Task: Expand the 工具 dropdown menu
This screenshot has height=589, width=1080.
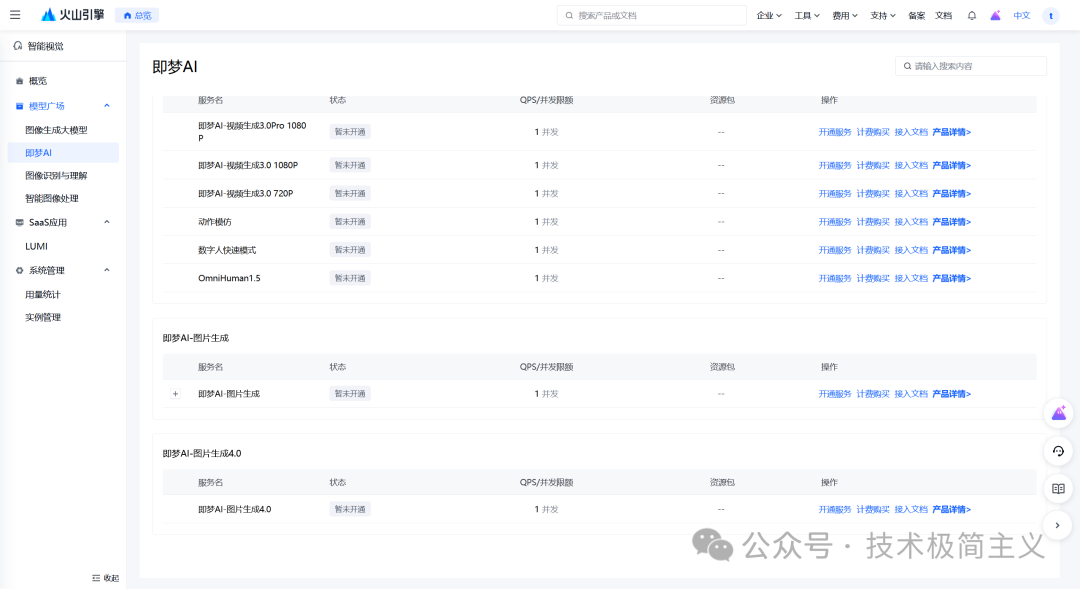Action: pyautogui.click(x=807, y=15)
